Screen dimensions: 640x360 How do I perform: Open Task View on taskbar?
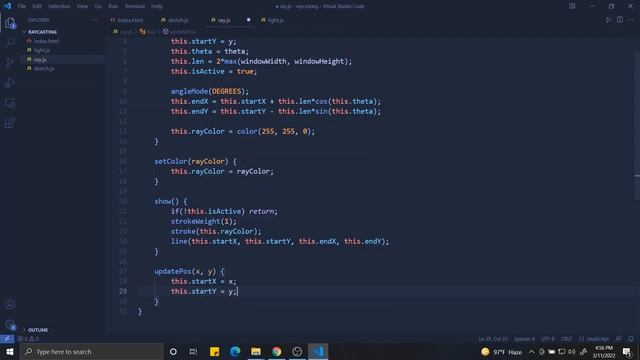(x=193, y=351)
